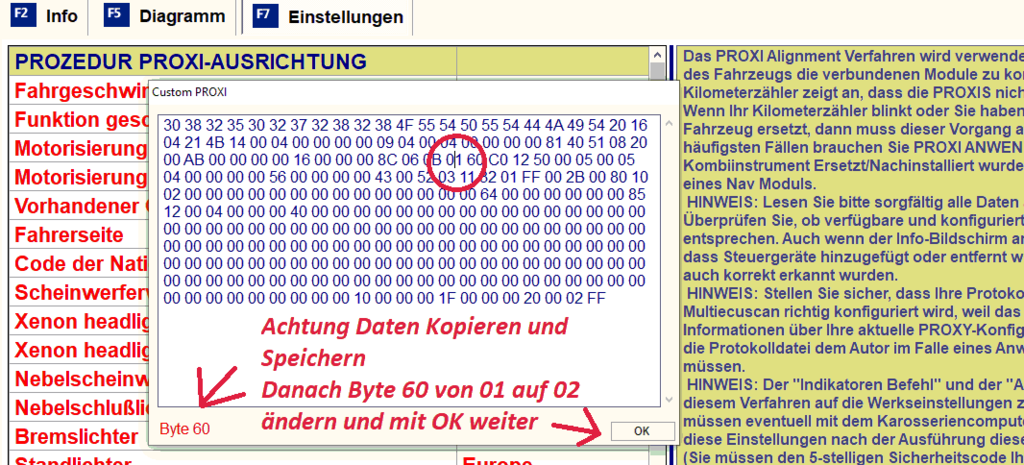The height and width of the screenshot is (465, 1024).
Task: Open the F7 Einstellungen tab
Action: coord(329,17)
